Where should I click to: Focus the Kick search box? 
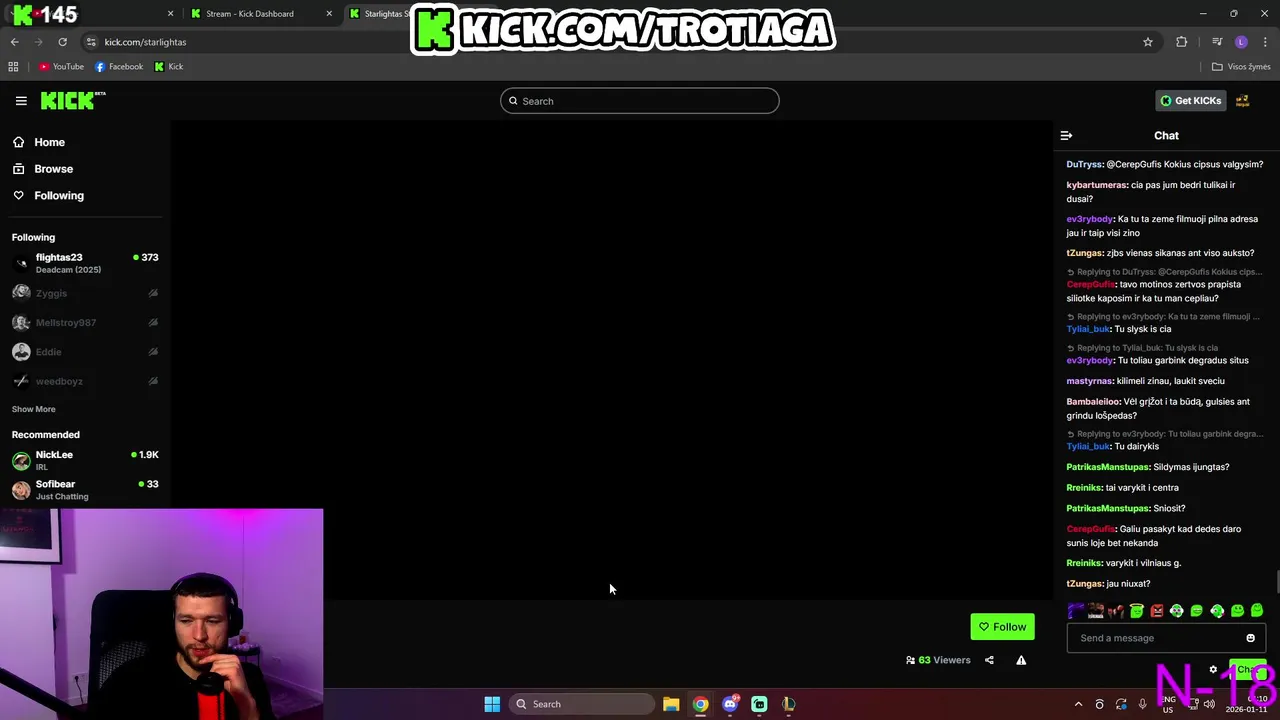tap(639, 101)
